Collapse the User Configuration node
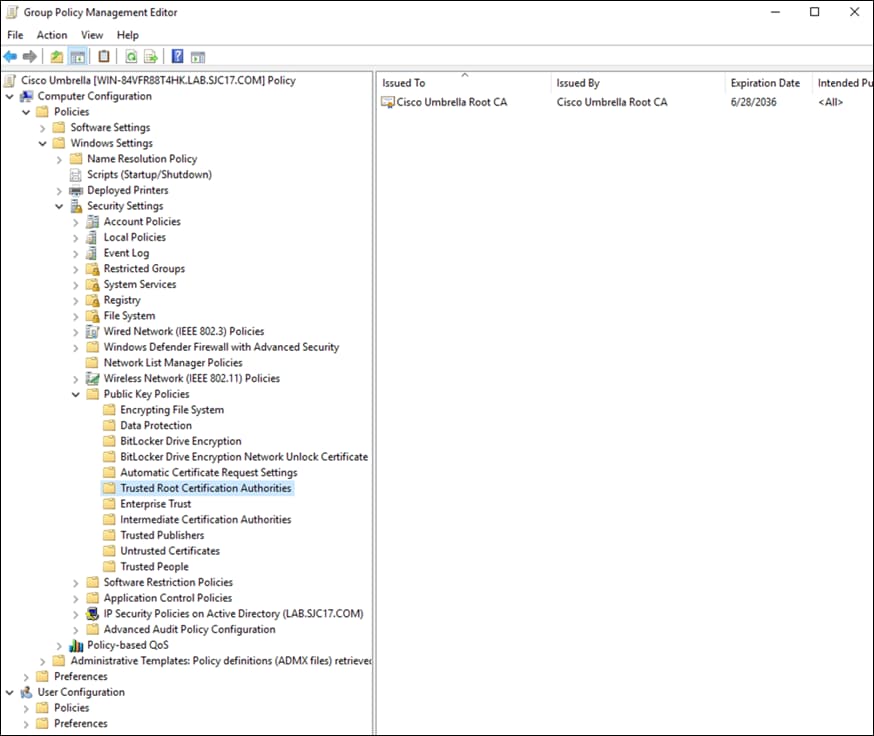This screenshot has width=874, height=736. [x=9, y=693]
